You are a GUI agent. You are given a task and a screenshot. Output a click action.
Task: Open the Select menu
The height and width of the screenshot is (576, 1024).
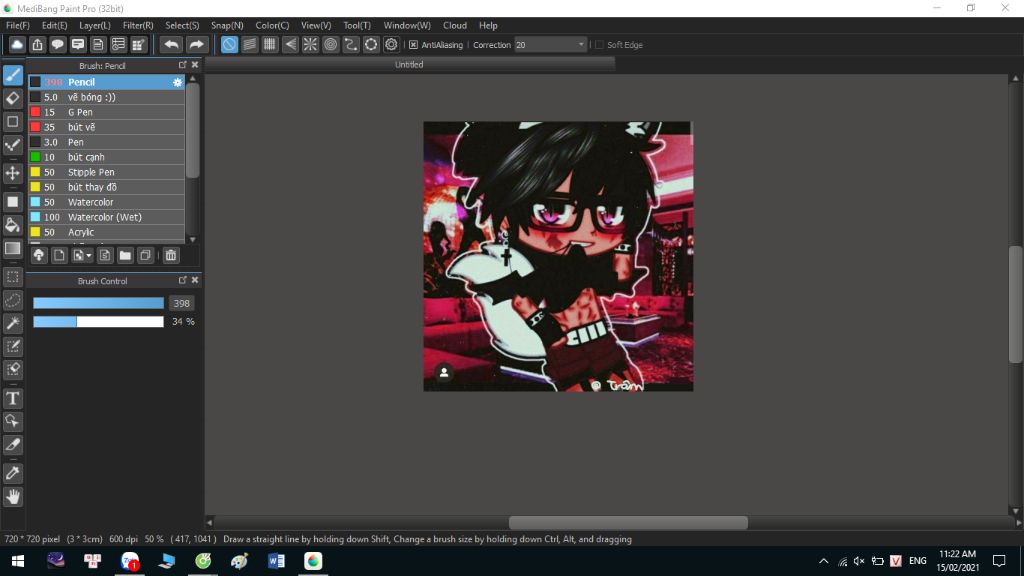[x=182, y=25]
